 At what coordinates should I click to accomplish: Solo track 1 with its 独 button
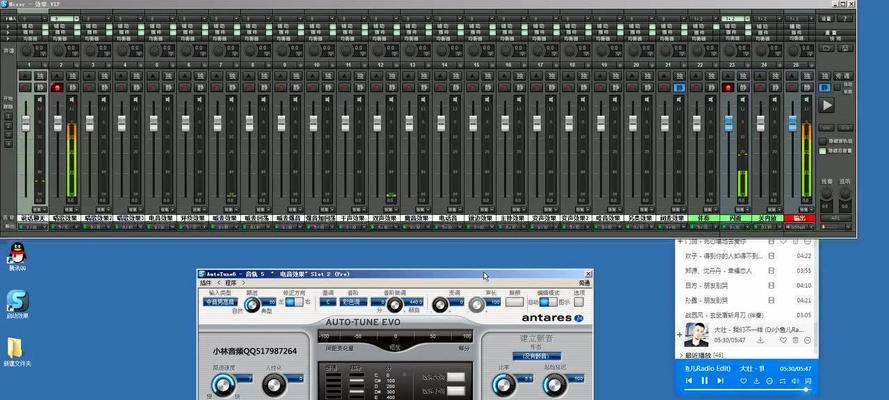[x=40, y=76]
